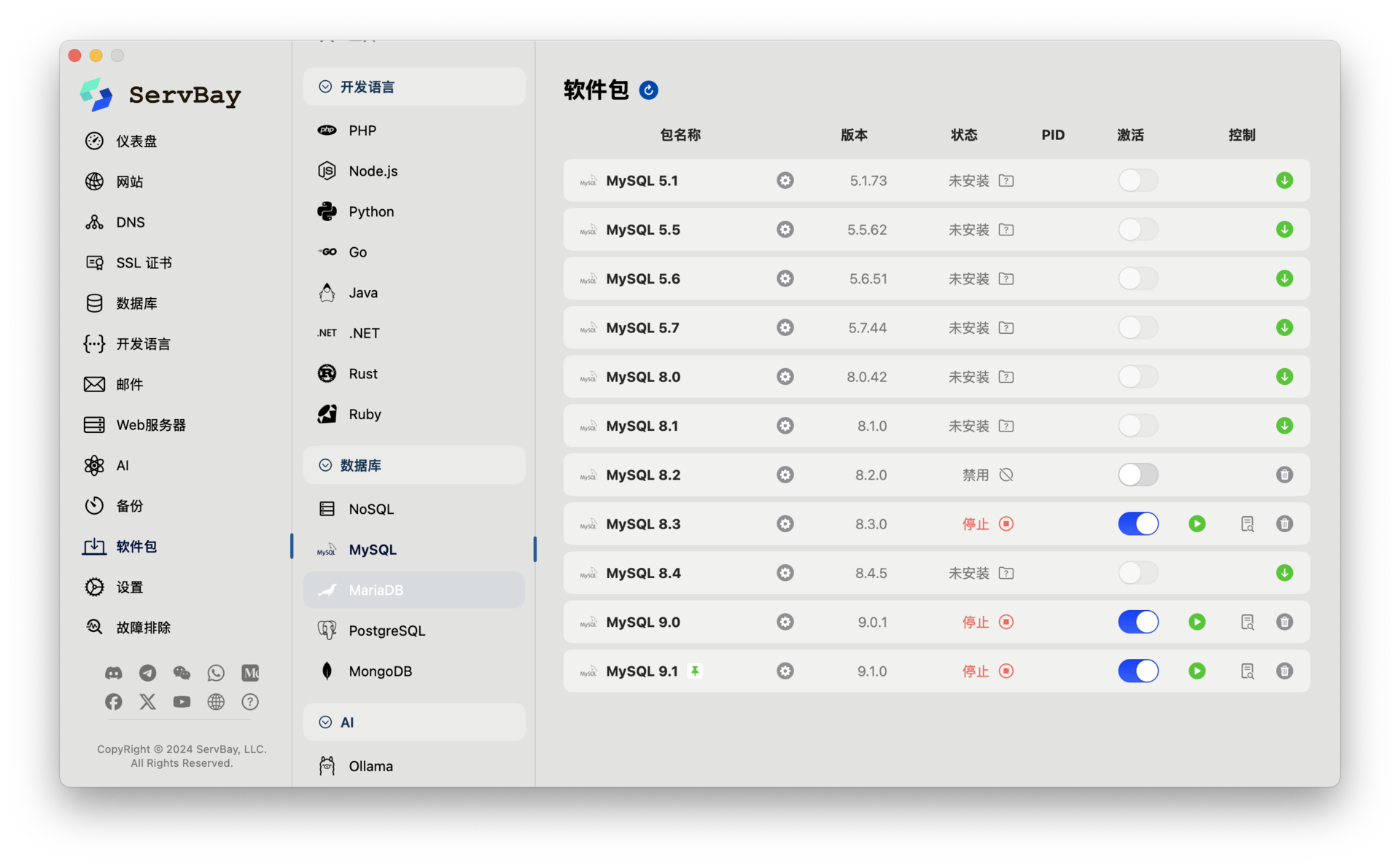1400x866 pixels.
Task: Open Discord community link icon
Action: click(114, 673)
